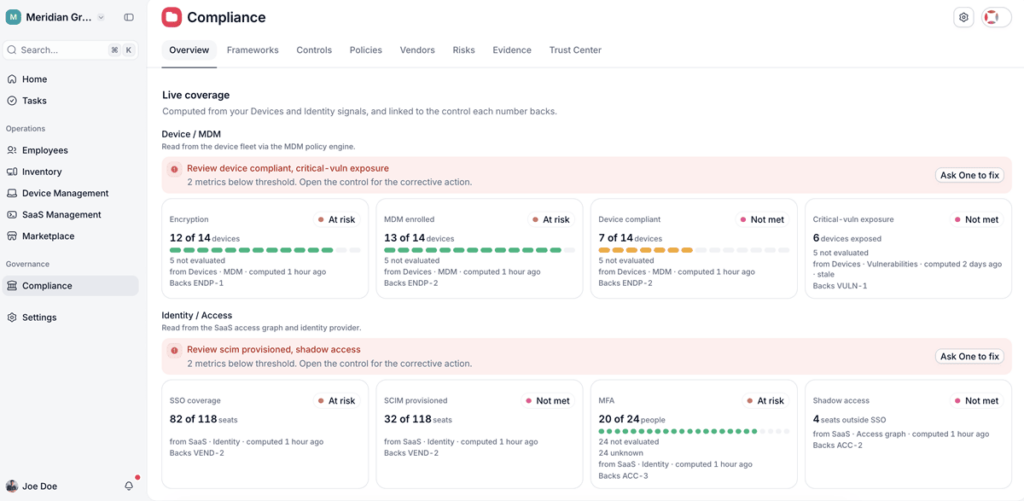
Task: Click the Device compliant orange progress bar
Action: [x=694, y=250]
